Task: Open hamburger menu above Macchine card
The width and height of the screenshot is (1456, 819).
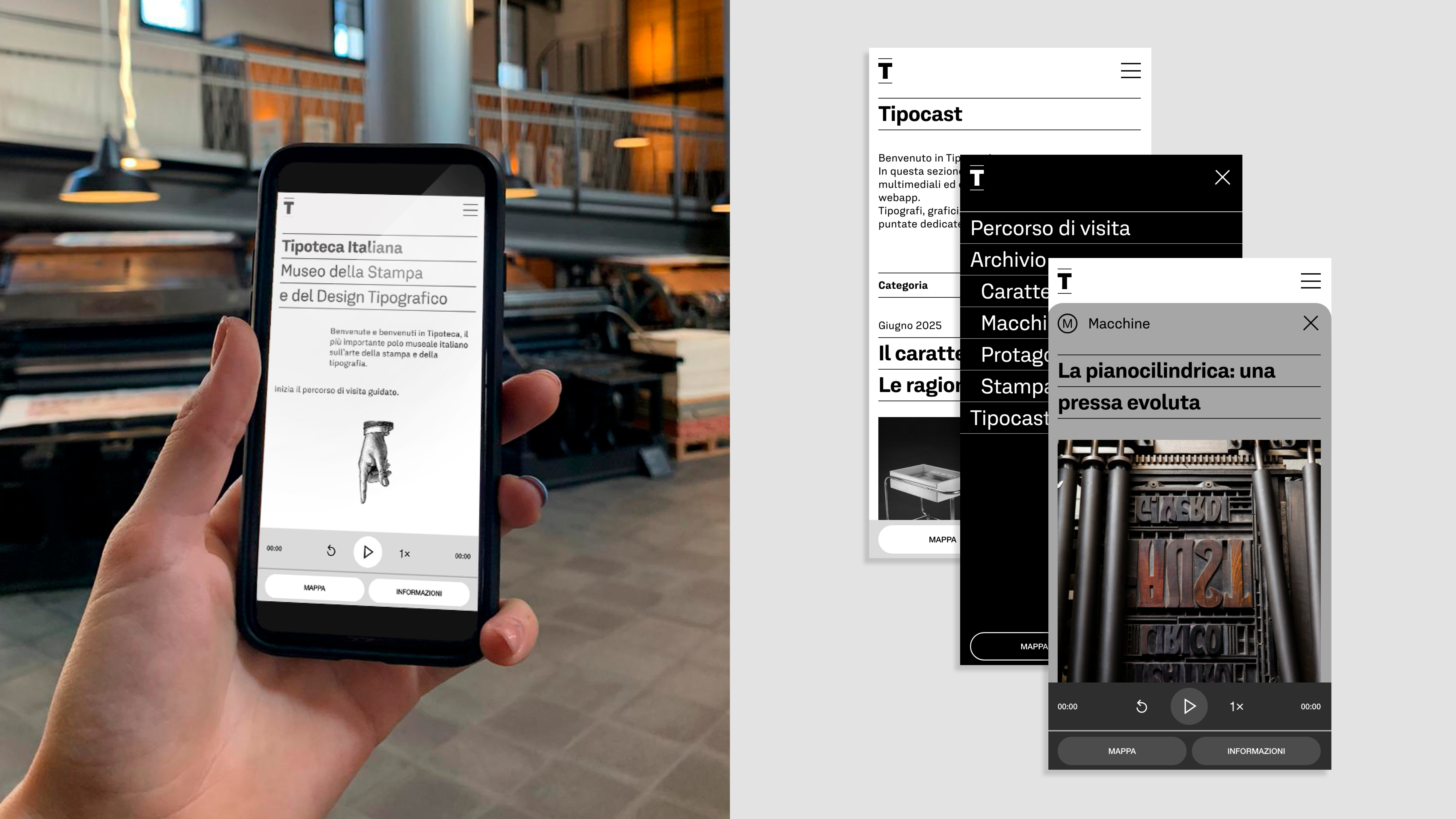Action: click(x=1310, y=281)
